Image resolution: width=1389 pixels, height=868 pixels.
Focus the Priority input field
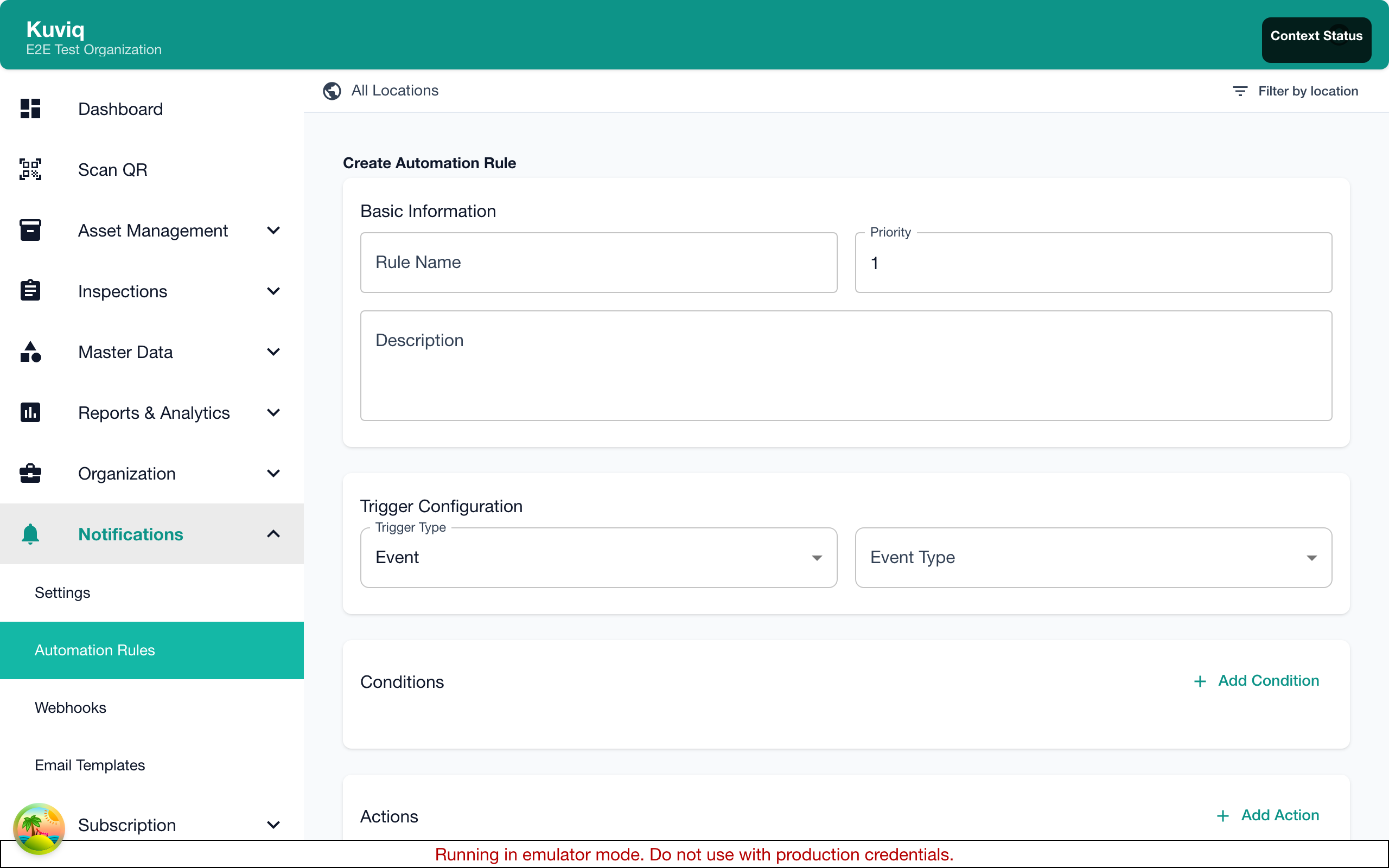click(1093, 263)
